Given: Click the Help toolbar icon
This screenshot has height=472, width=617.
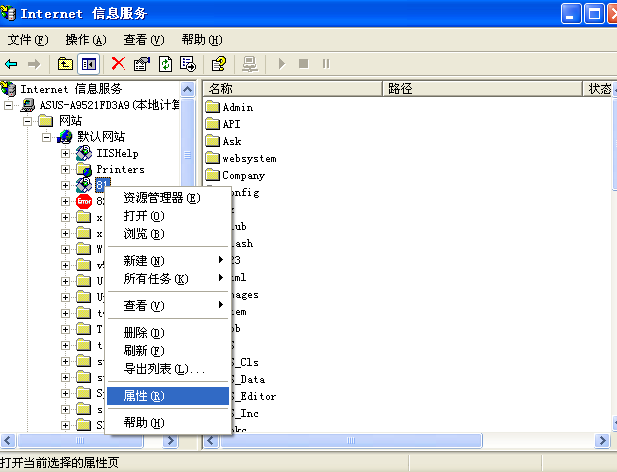Looking at the screenshot, I should click(218, 64).
